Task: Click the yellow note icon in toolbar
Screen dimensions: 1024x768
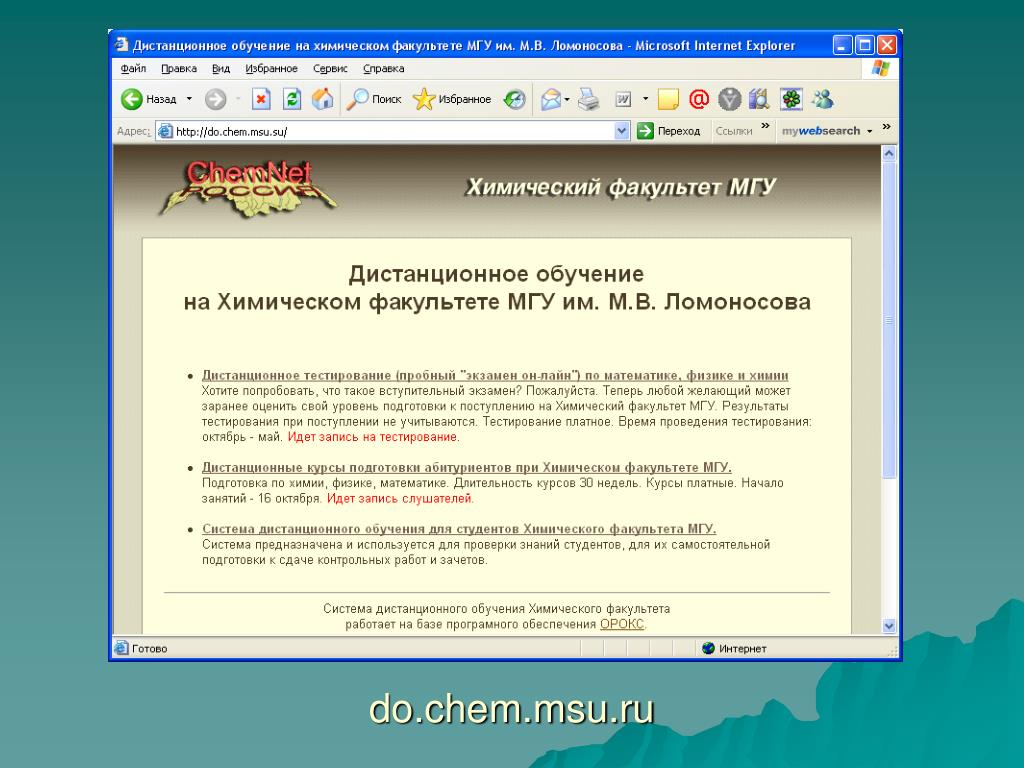Action: click(x=668, y=99)
